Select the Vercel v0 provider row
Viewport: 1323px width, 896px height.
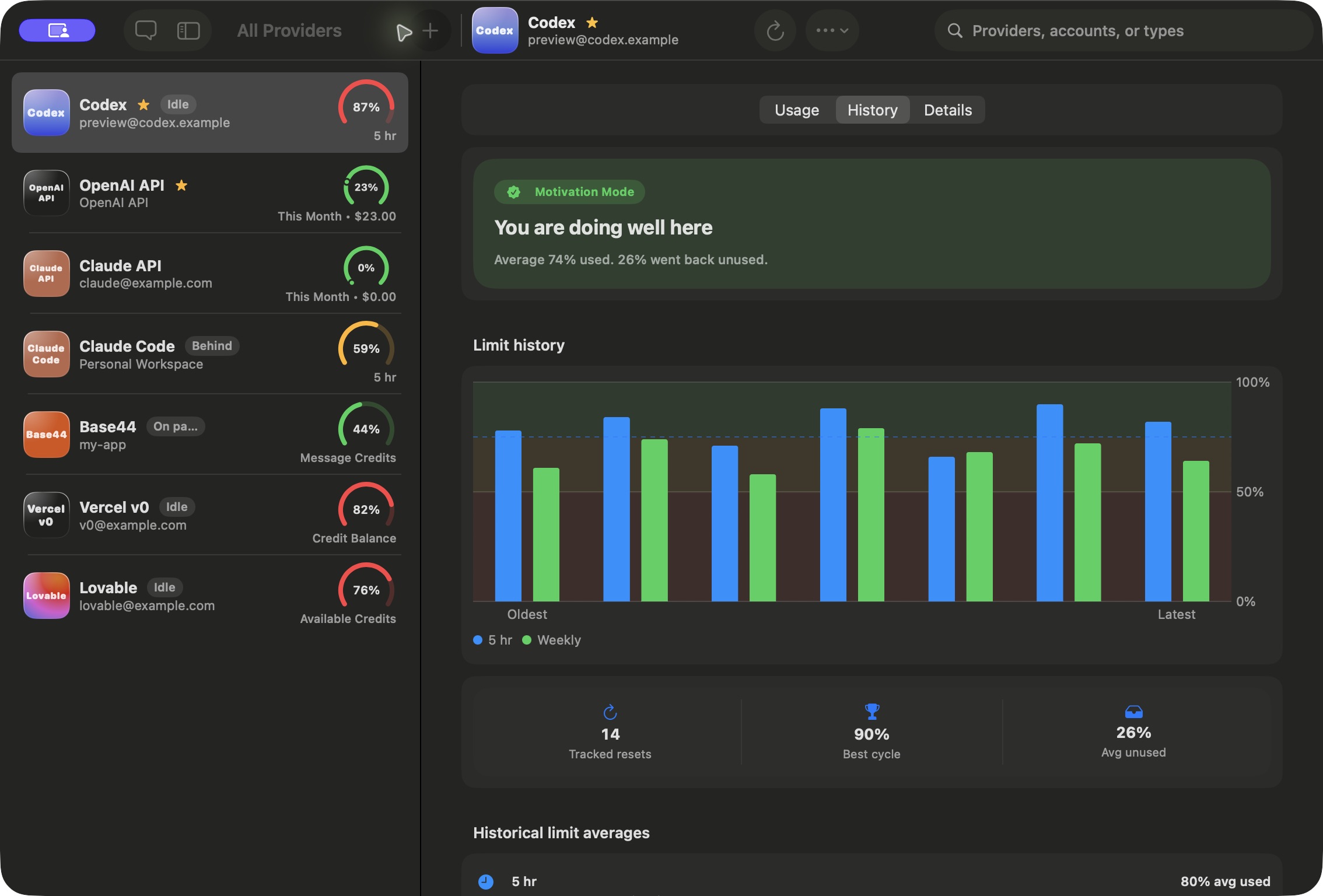click(x=210, y=515)
